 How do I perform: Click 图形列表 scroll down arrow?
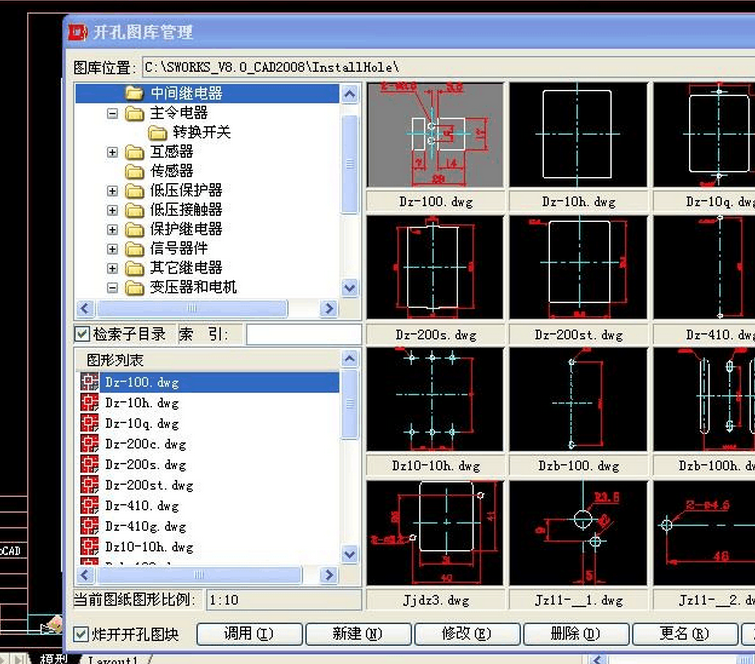pyautogui.click(x=350, y=554)
